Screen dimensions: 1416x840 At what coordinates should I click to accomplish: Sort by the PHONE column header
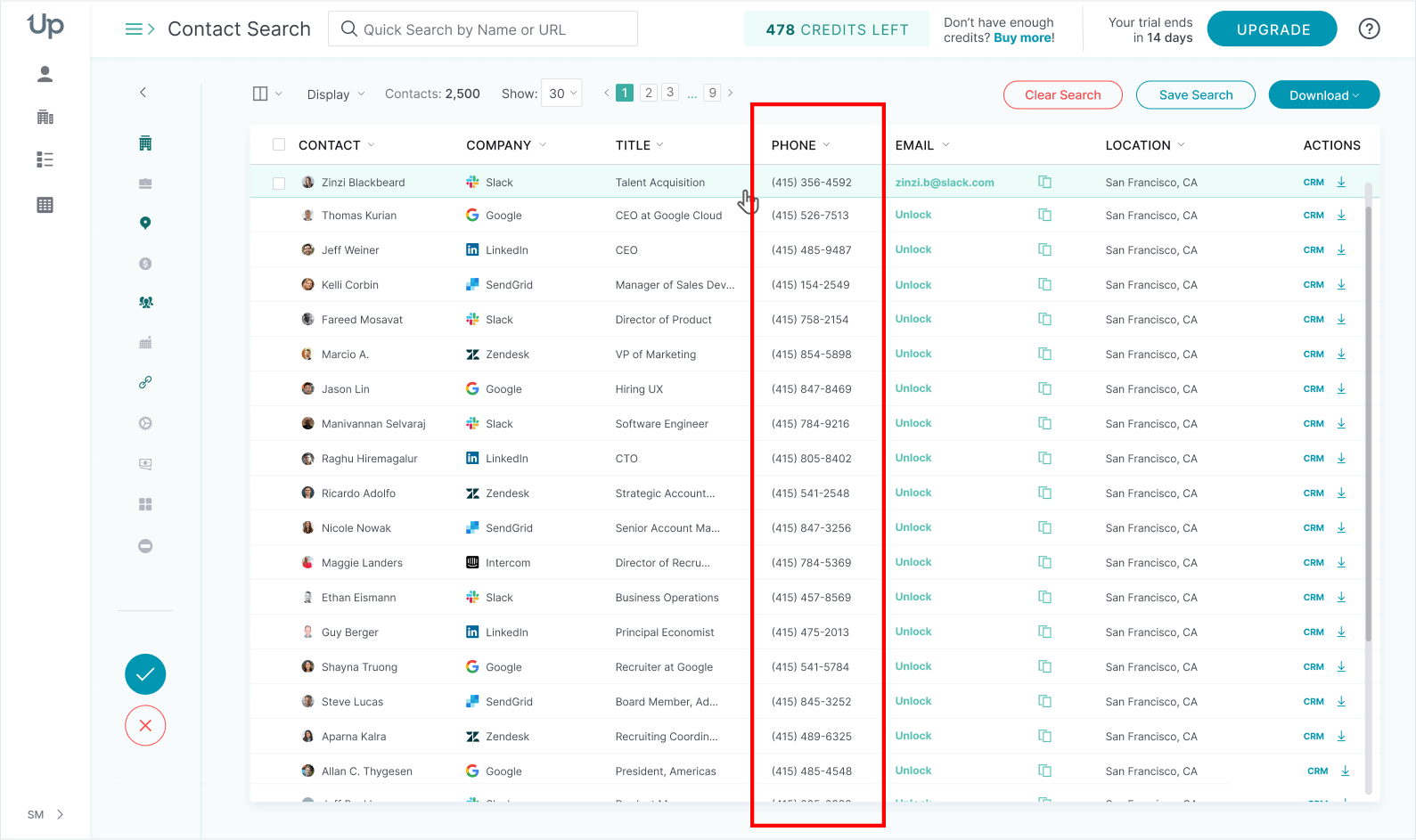point(800,145)
